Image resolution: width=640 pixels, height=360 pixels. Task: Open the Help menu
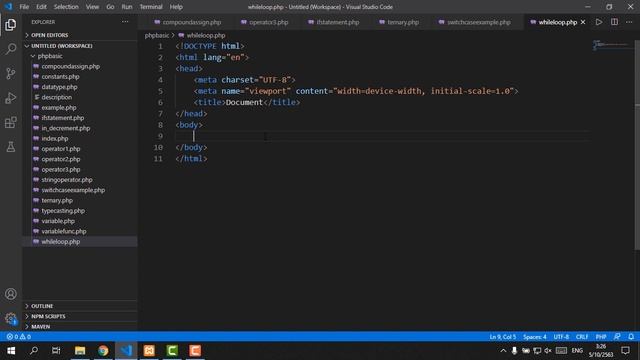coord(176,7)
